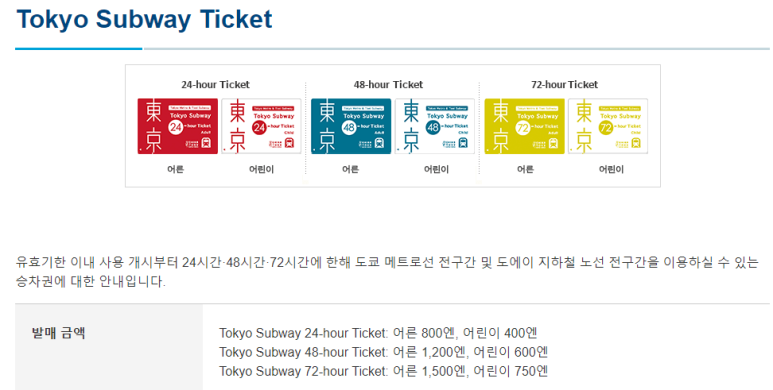
Task: Click the 어린이 label under yellow child ticket
Action: (x=611, y=169)
